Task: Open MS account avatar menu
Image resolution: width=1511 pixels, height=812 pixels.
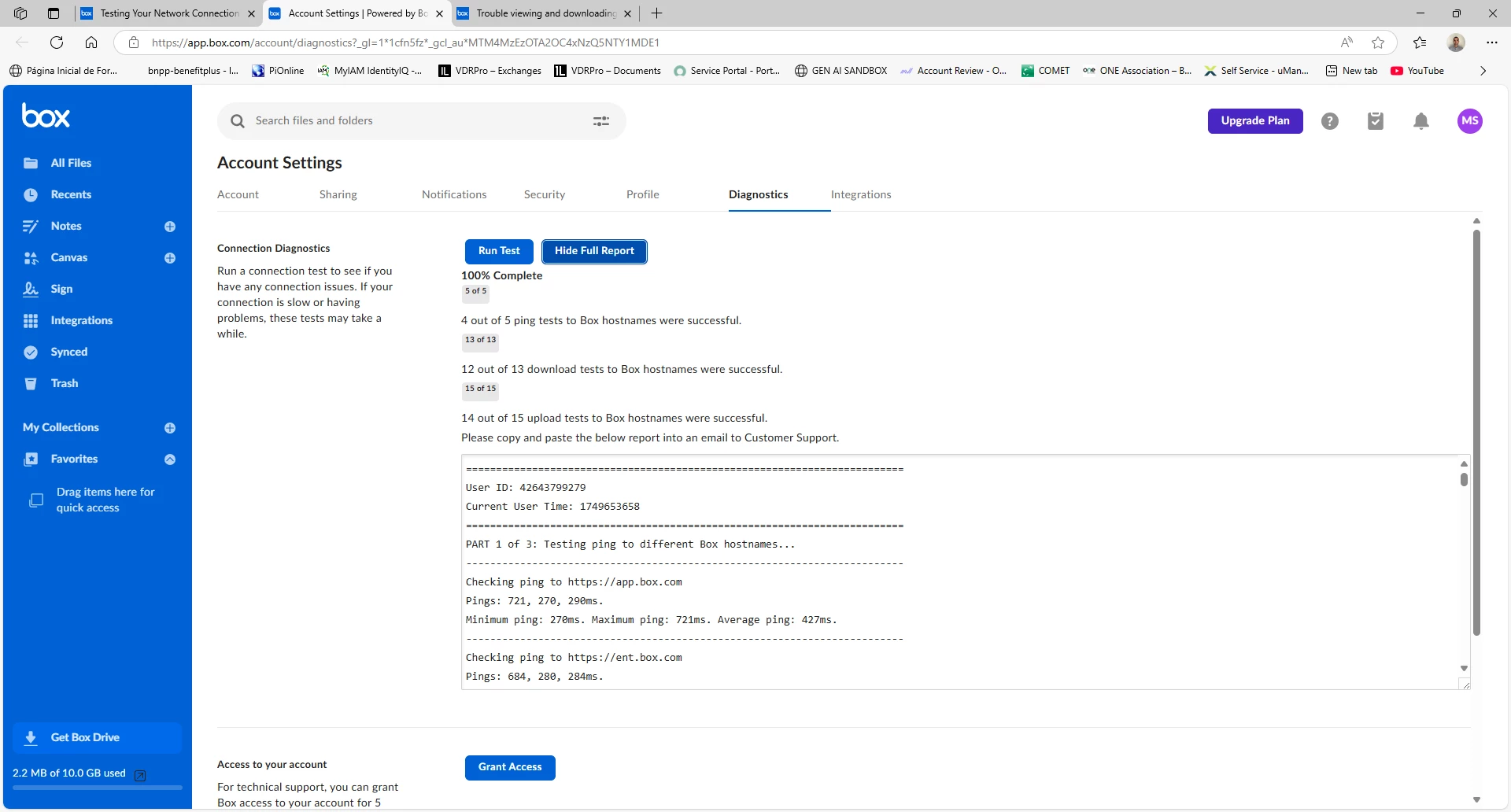Action: 1470,121
